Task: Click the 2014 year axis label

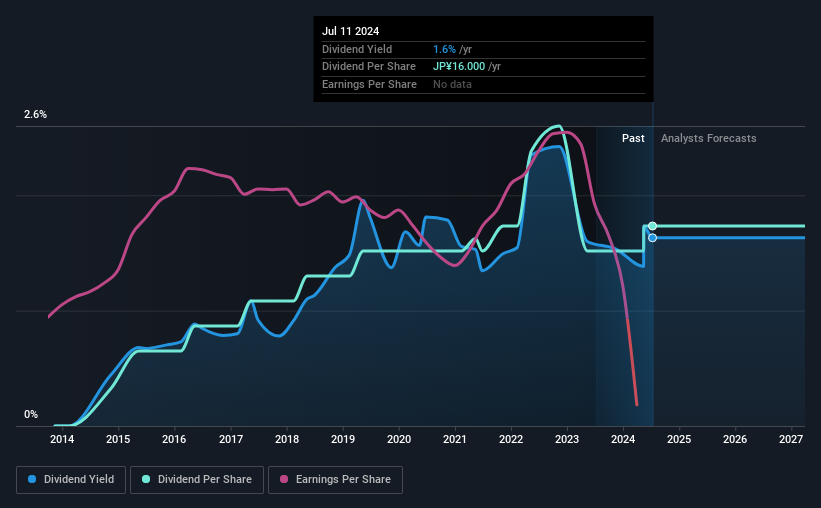Action: pos(62,439)
